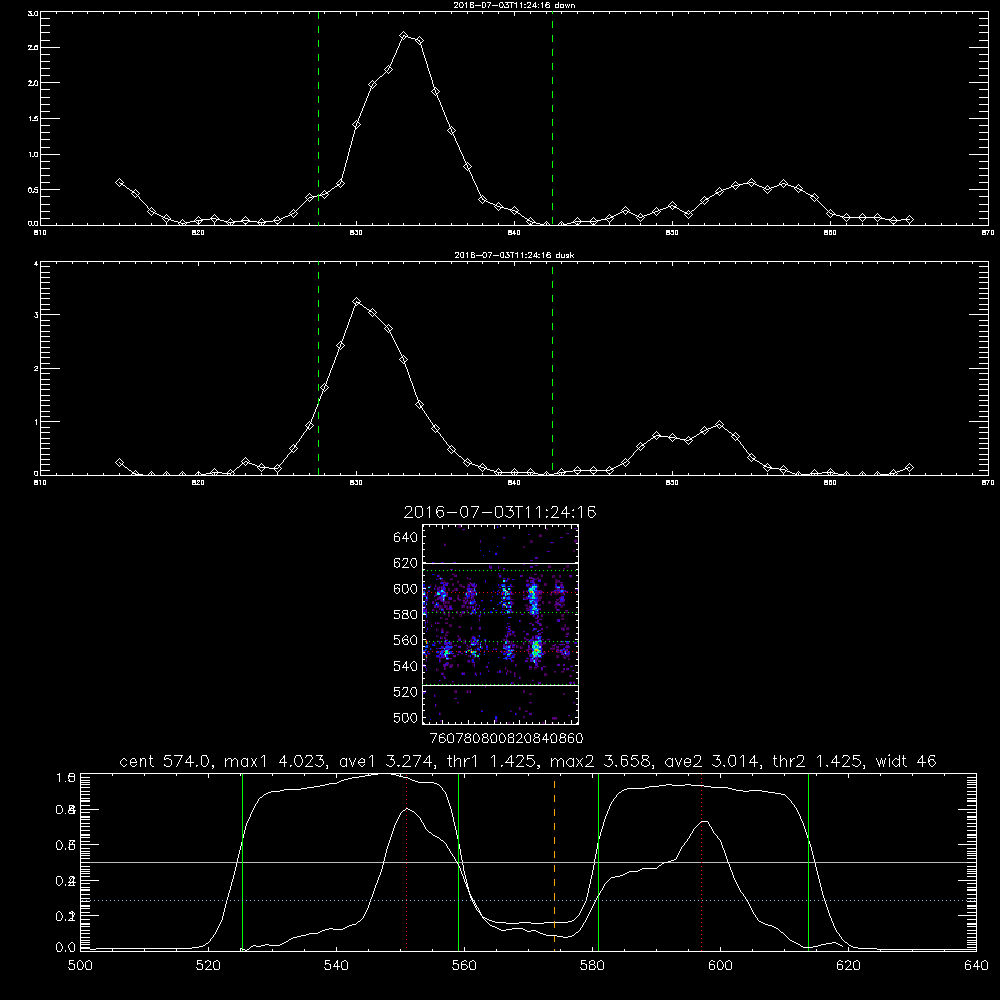
Task: Click the '760780800820840860' heatmap x-axis labels
Action: [x=506, y=738]
